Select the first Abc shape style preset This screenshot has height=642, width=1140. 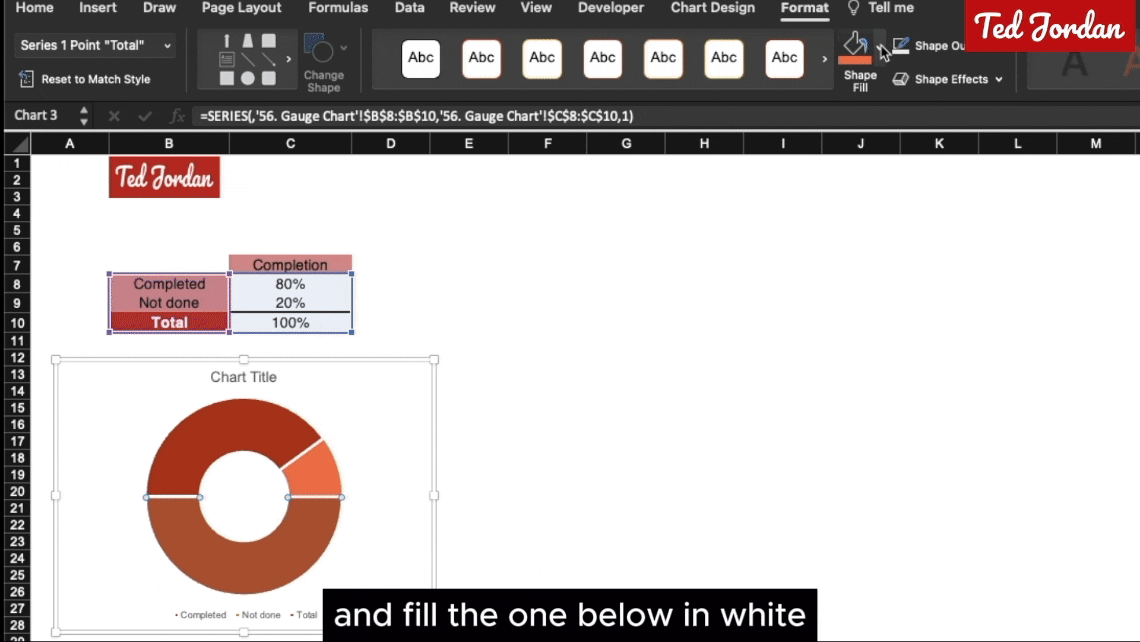tap(421, 58)
